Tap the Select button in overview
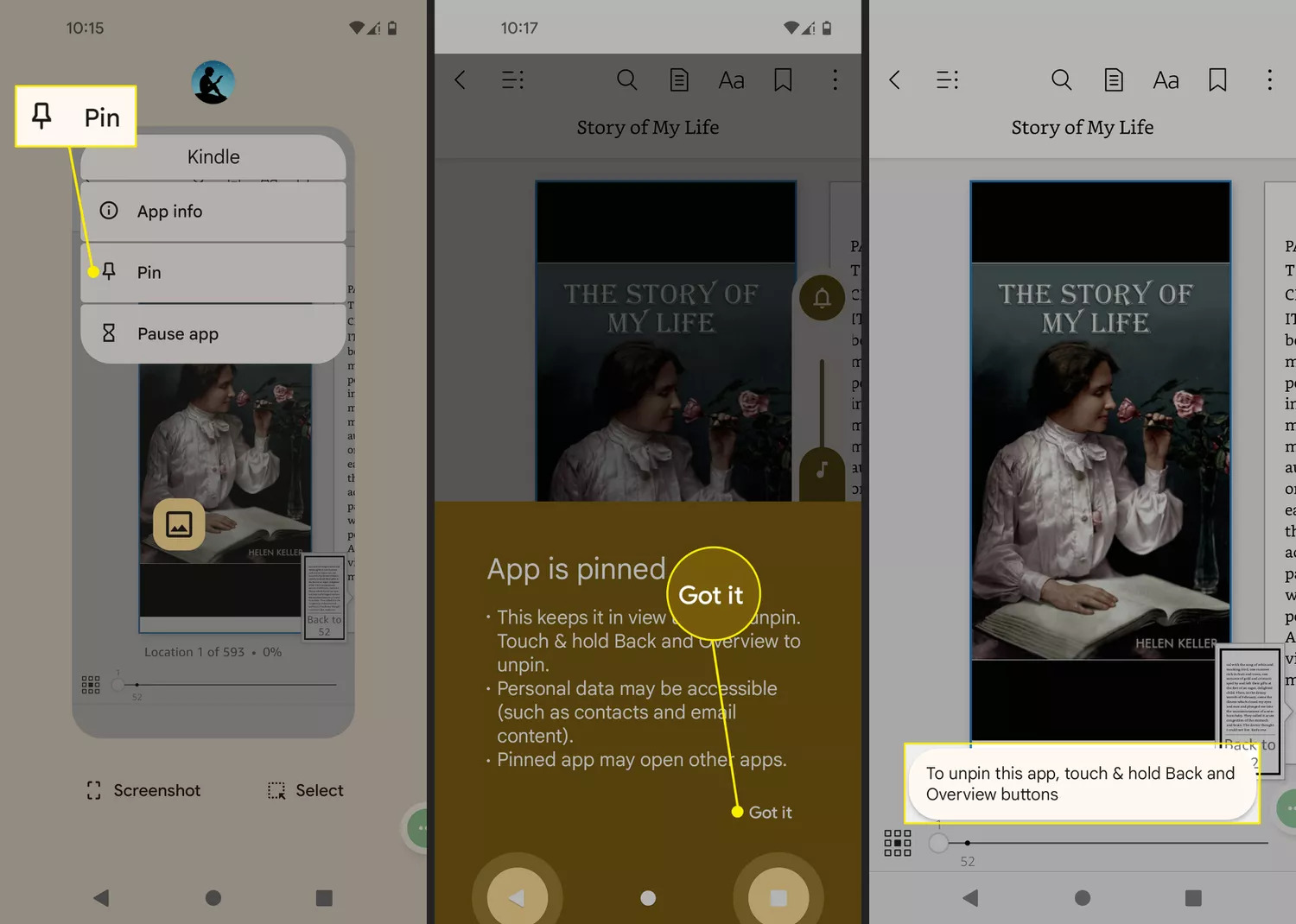This screenshot has height=924, width=1296. coord(306,790)
